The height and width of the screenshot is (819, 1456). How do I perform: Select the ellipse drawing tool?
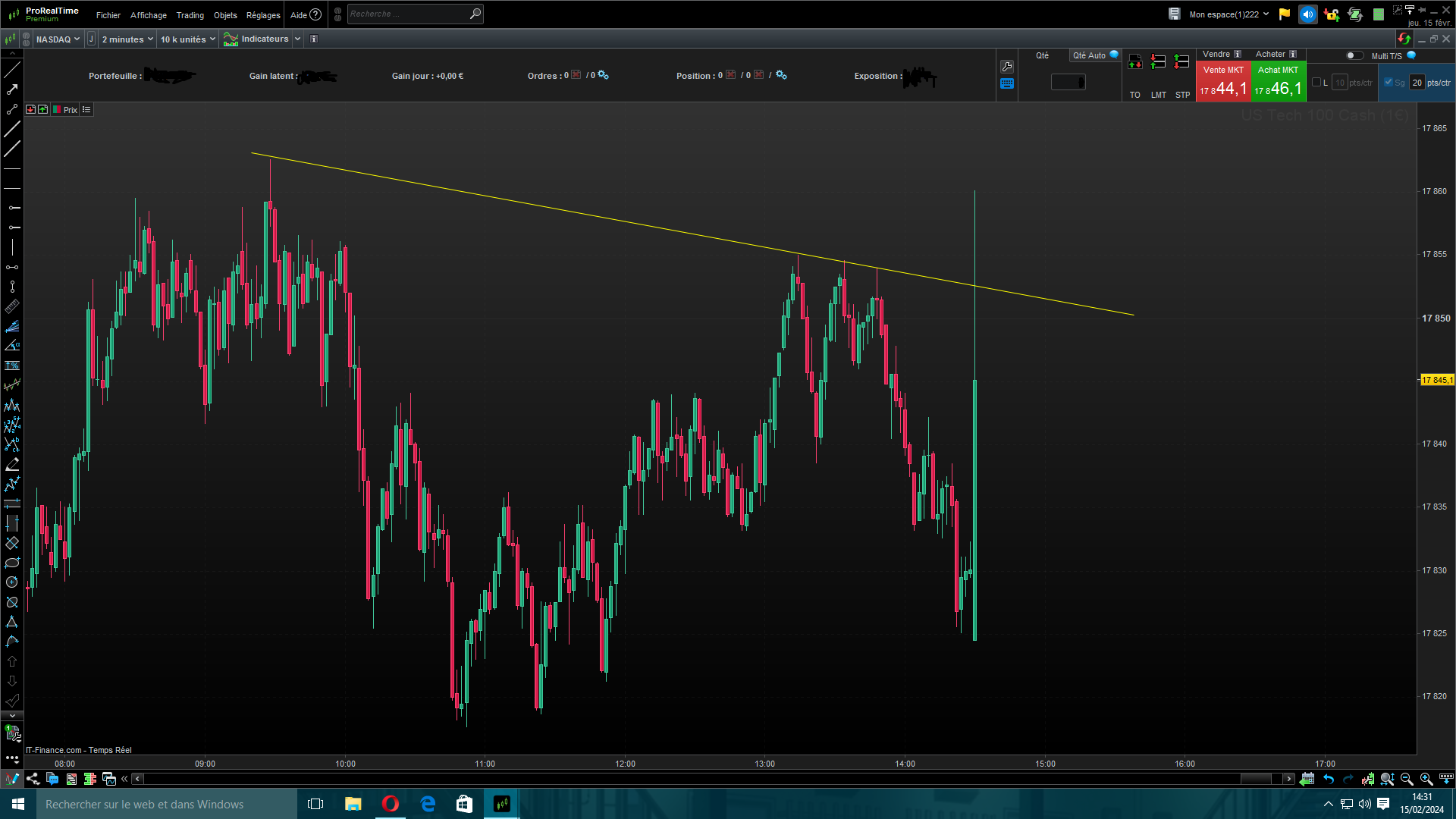pos(12,563)
